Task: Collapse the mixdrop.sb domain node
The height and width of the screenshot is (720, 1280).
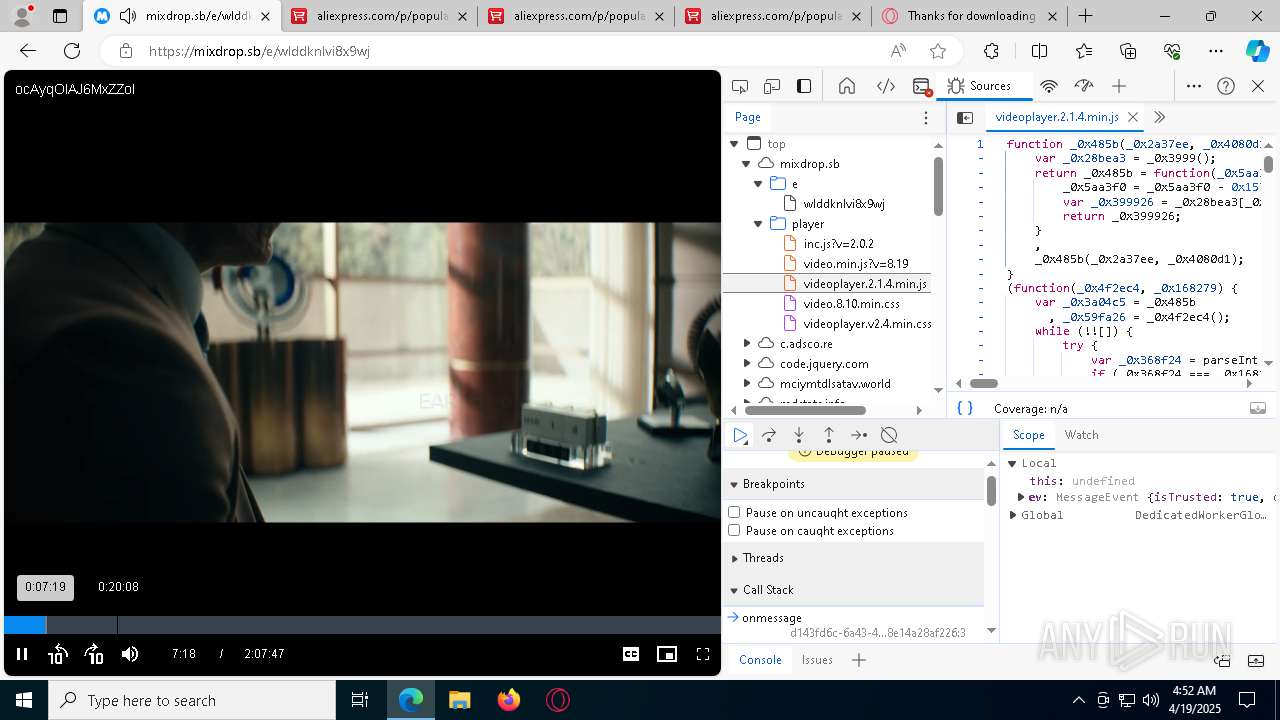Action: [x=746, y=164]
